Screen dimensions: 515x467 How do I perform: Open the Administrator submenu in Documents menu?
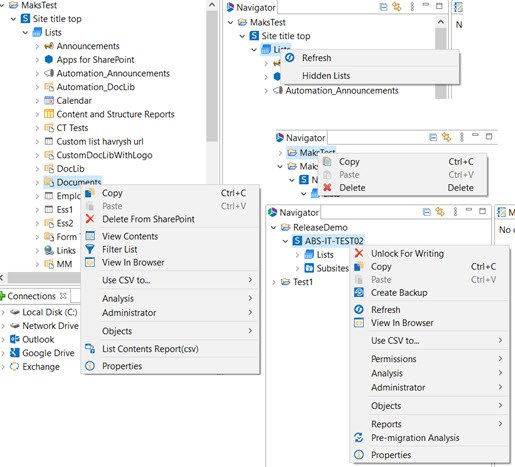[x=170, y=313]
